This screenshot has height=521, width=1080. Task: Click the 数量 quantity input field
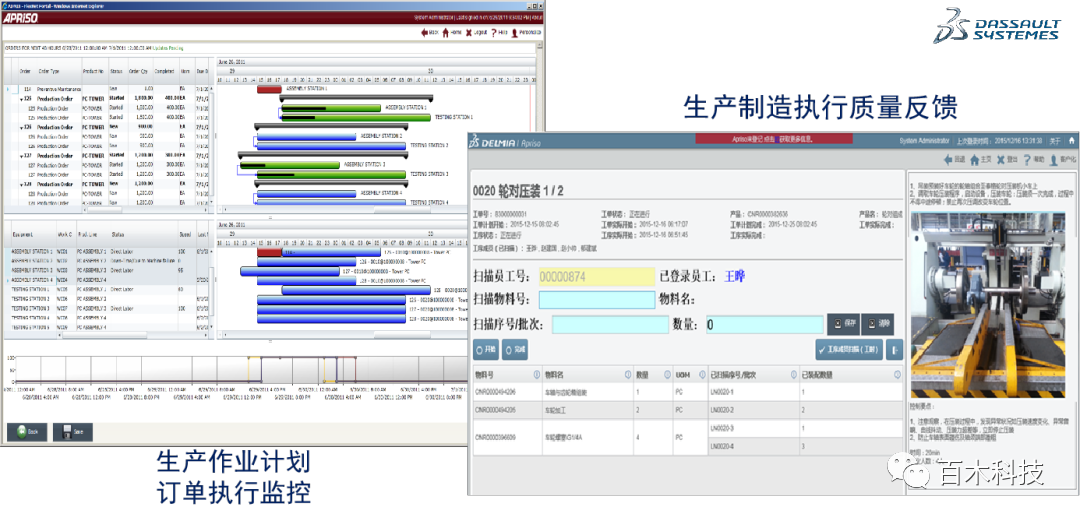pyautogui.click(x=762, y=324)
